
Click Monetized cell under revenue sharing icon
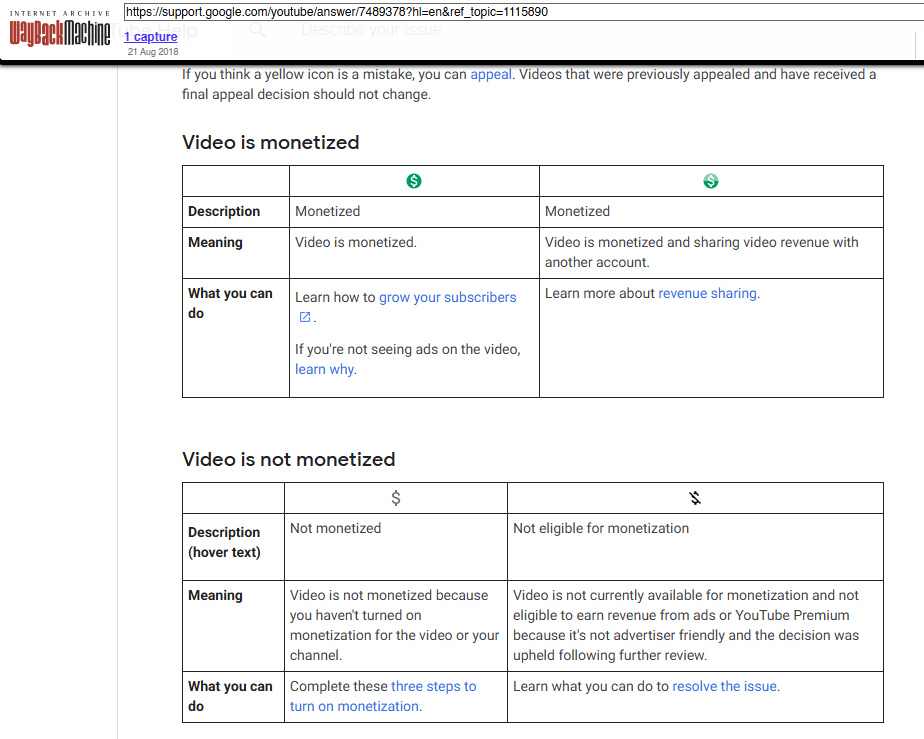coord(711,212)
